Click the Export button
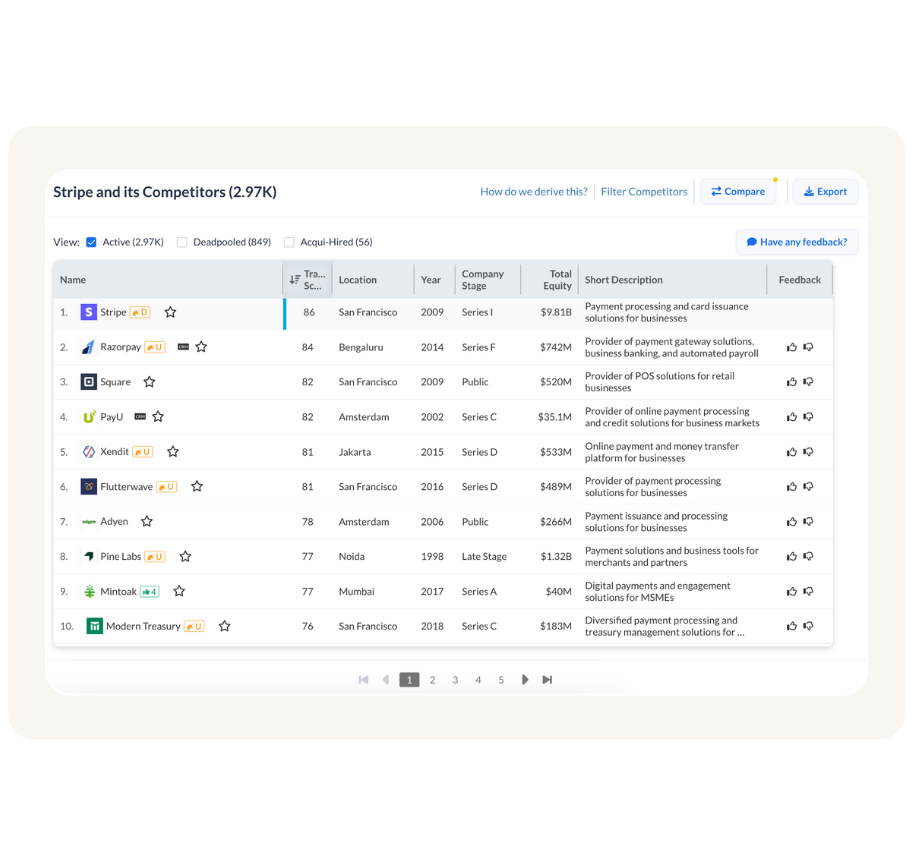Viewport: 913px width, 865px height. pos(825,192)
